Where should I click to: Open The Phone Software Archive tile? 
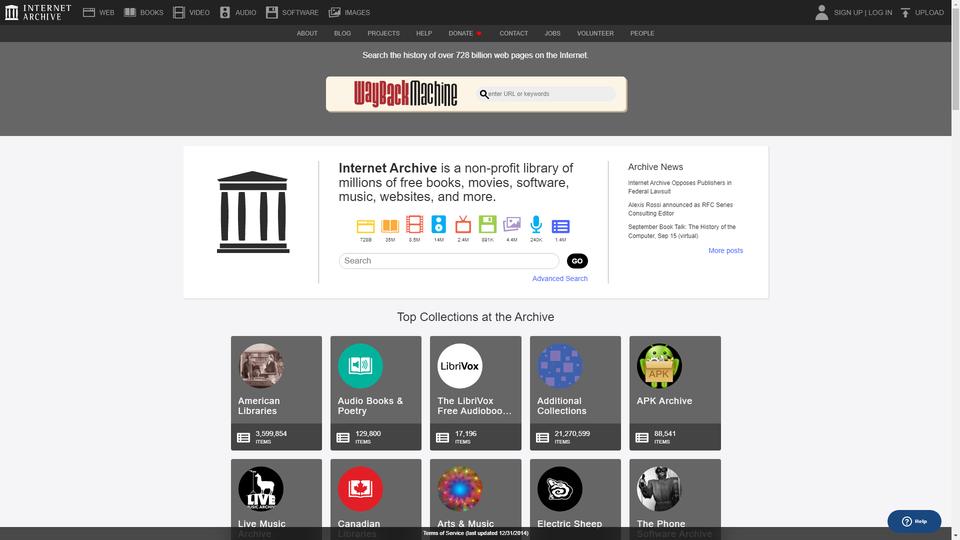click(675, 499)
